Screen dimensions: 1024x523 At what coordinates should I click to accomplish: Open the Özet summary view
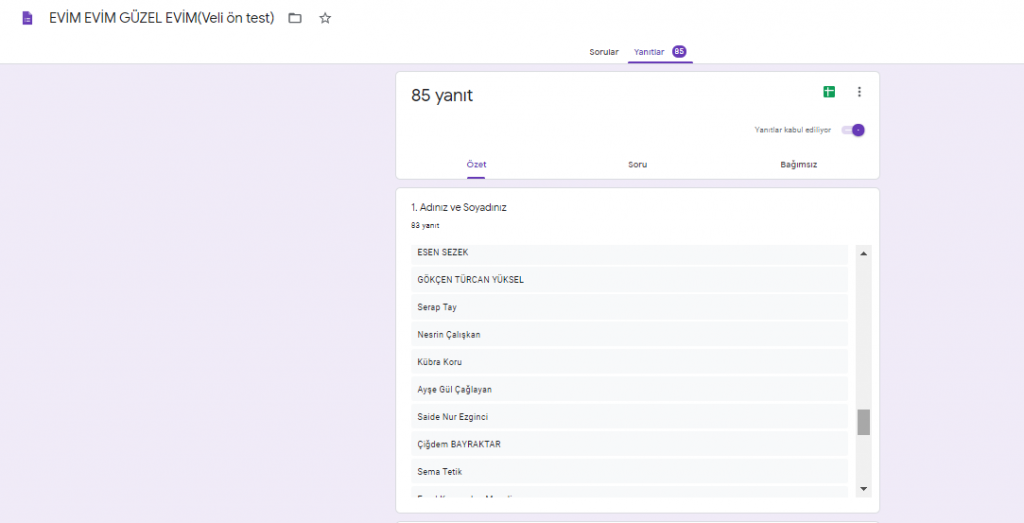pos(476,164)
